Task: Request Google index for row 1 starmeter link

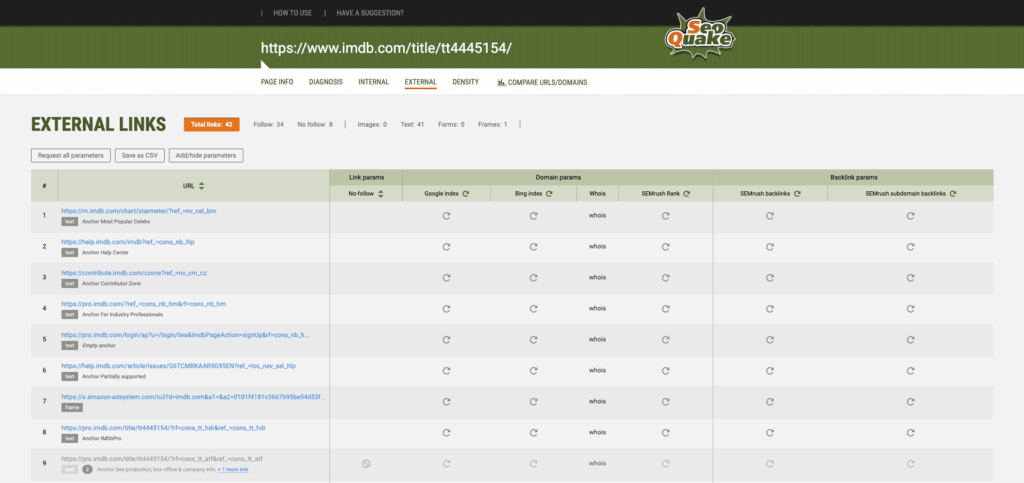Action: coord(446,216)
